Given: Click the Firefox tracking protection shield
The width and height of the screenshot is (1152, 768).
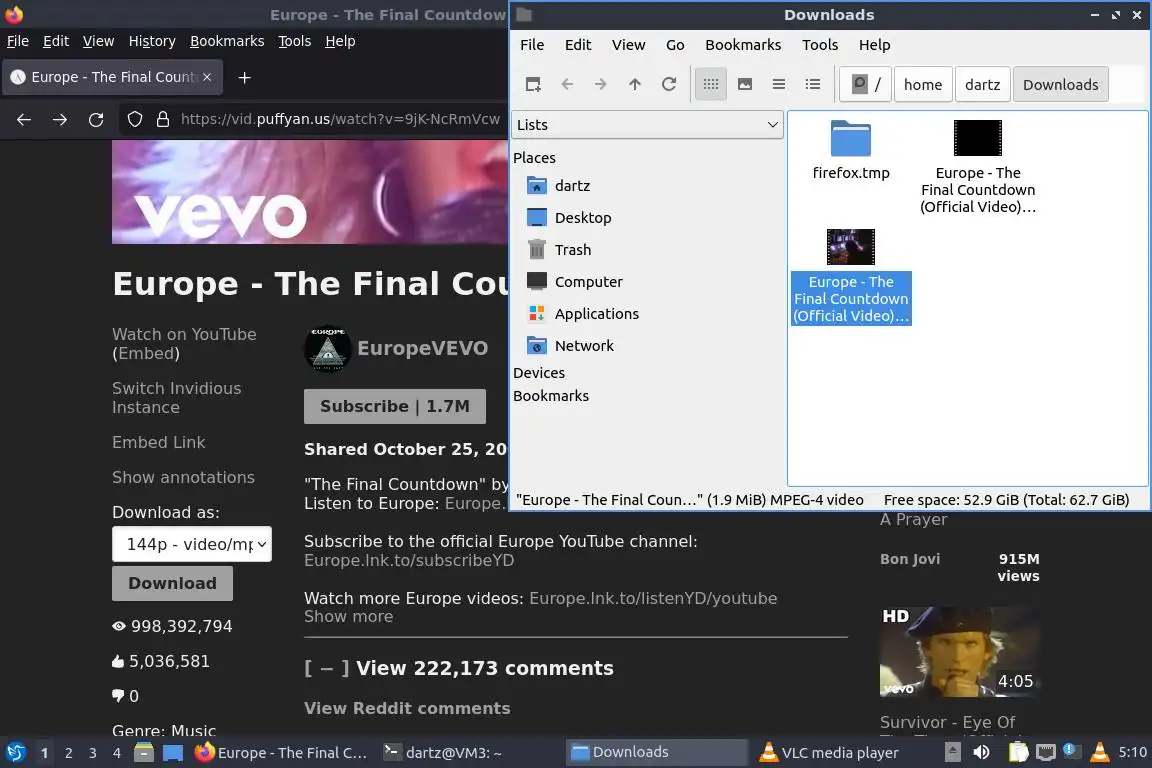Looking at the screenshot, I should [134, 120].
